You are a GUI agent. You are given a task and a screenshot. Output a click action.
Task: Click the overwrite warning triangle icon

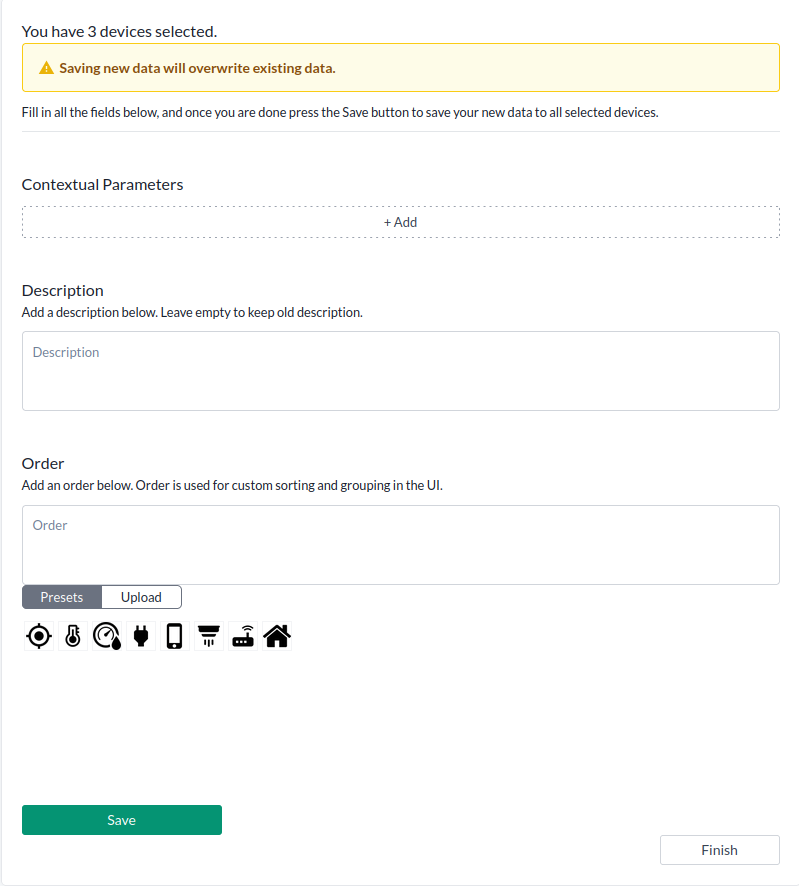coord(46,69)
